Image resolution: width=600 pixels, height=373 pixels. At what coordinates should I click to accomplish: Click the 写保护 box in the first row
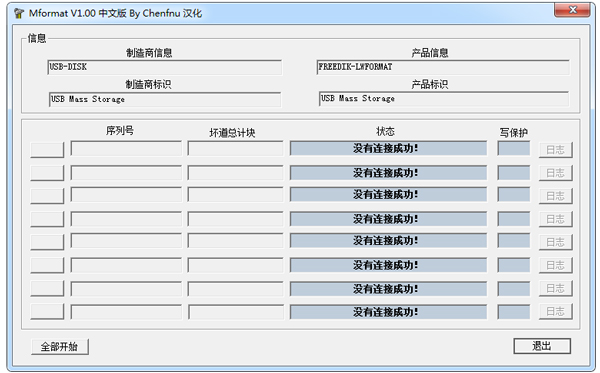pyautogui.click(x=514, y=148)
